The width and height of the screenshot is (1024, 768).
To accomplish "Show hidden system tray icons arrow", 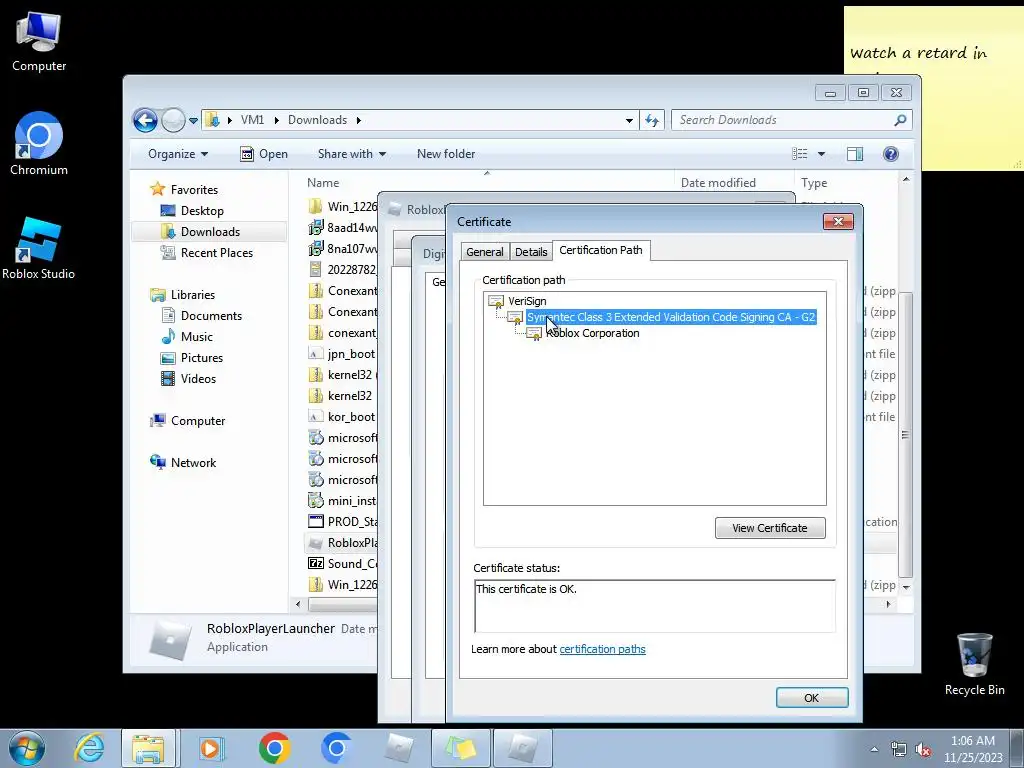I will coord(874,749).
